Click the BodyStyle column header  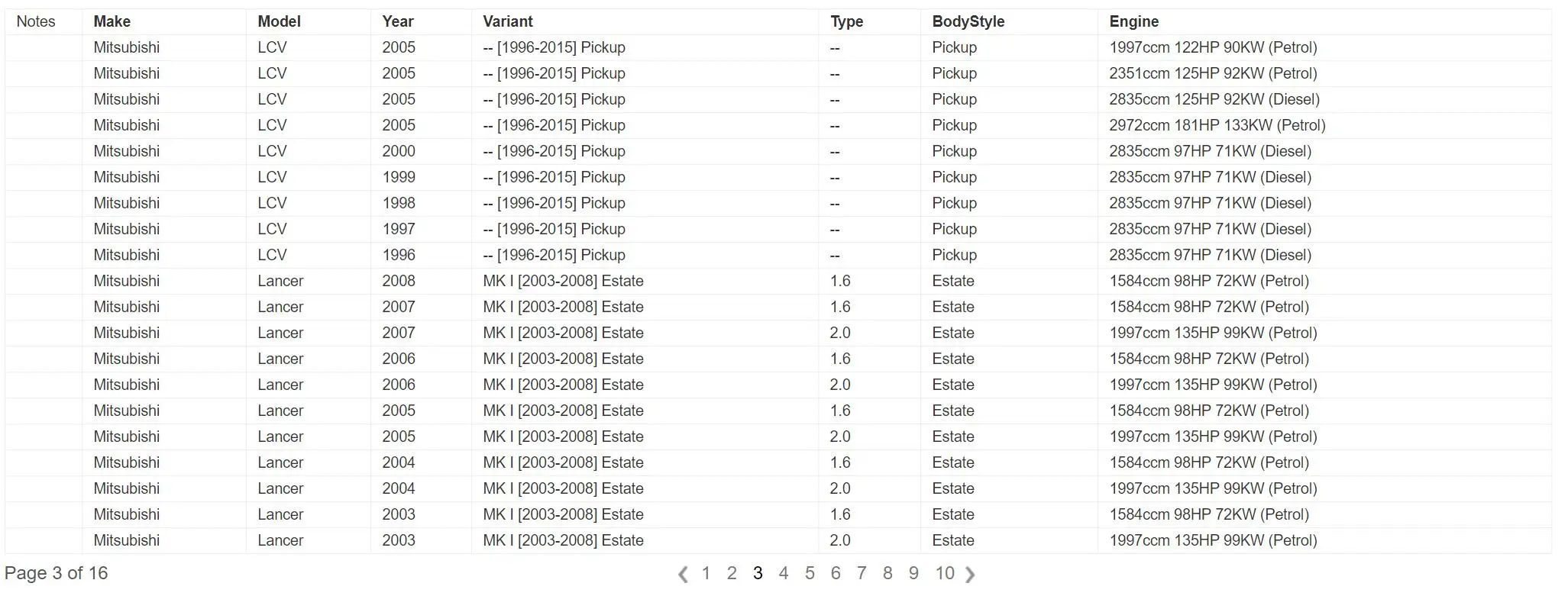tap(968, 21)
